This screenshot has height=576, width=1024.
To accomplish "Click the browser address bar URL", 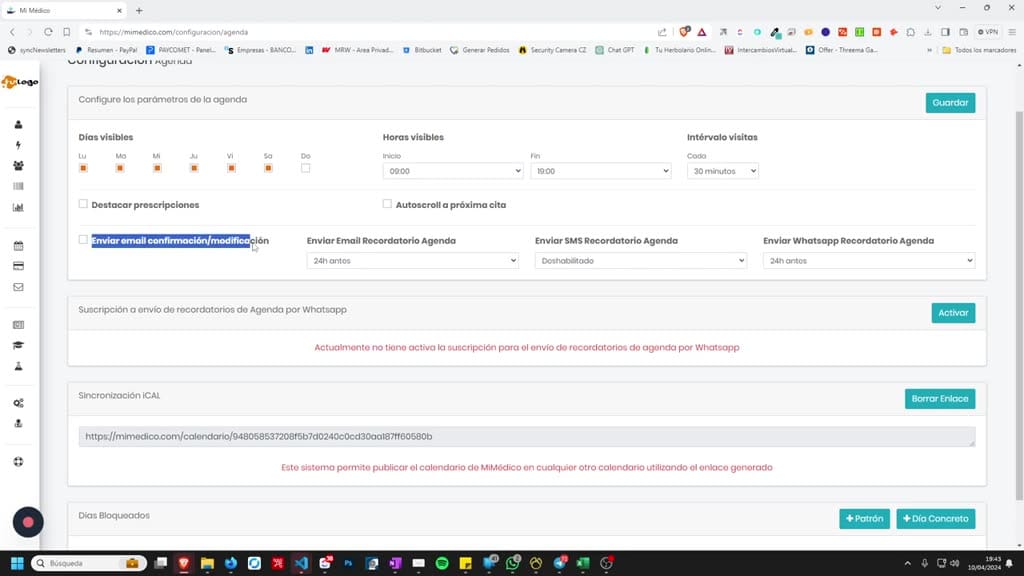I will click(174, 32).
